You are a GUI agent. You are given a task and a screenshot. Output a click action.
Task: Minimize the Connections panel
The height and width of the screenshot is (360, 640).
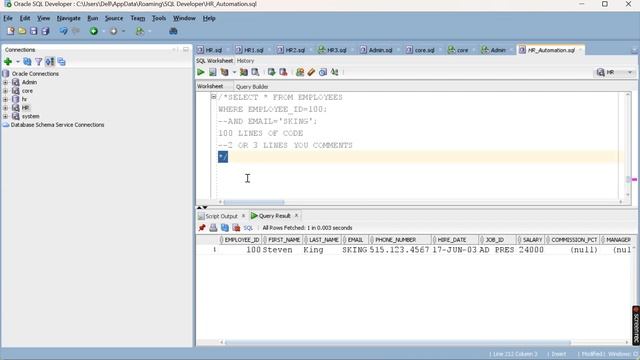[x=186, y=50]
